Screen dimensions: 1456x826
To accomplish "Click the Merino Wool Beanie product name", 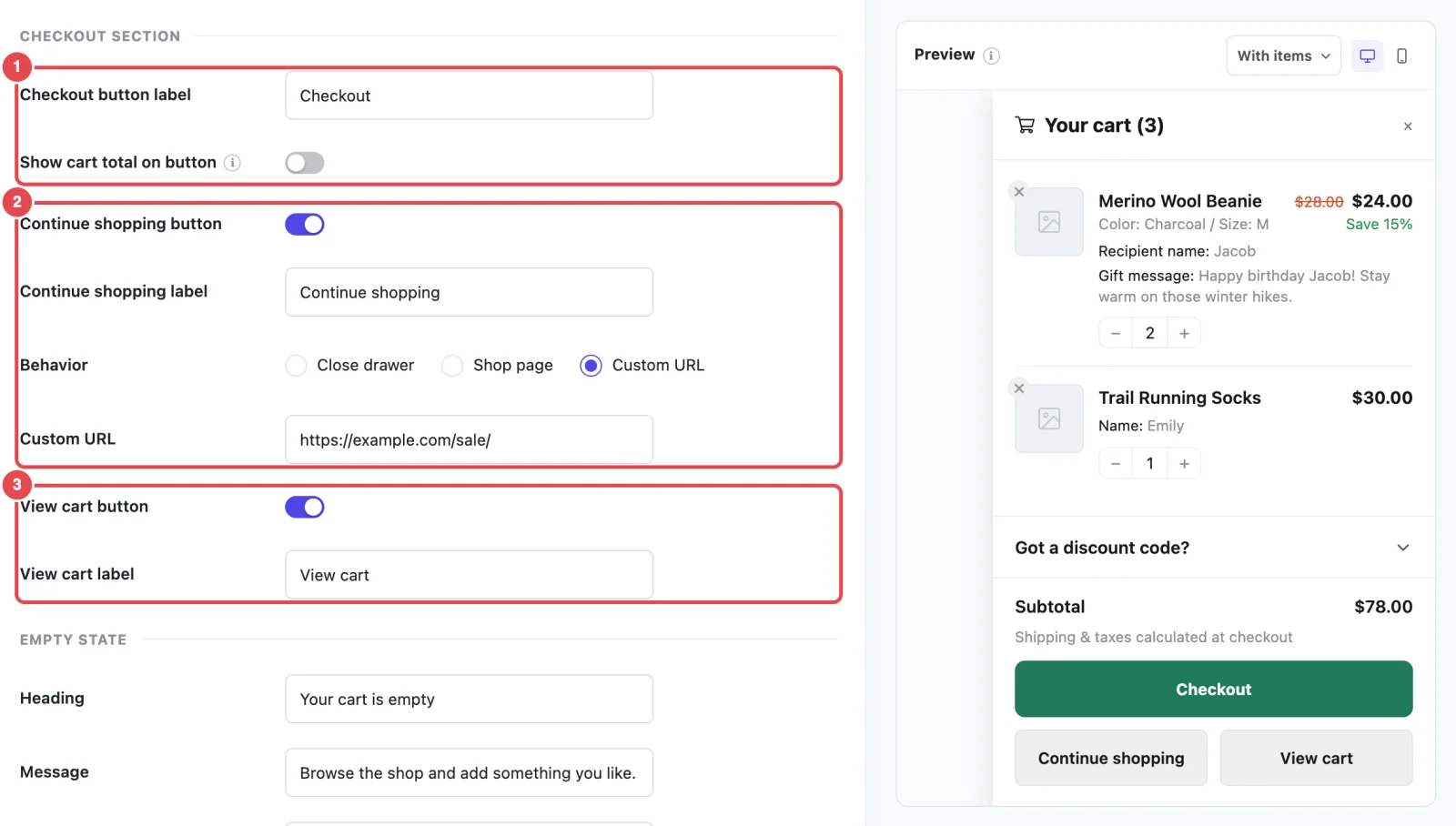I will point(1180,201).
